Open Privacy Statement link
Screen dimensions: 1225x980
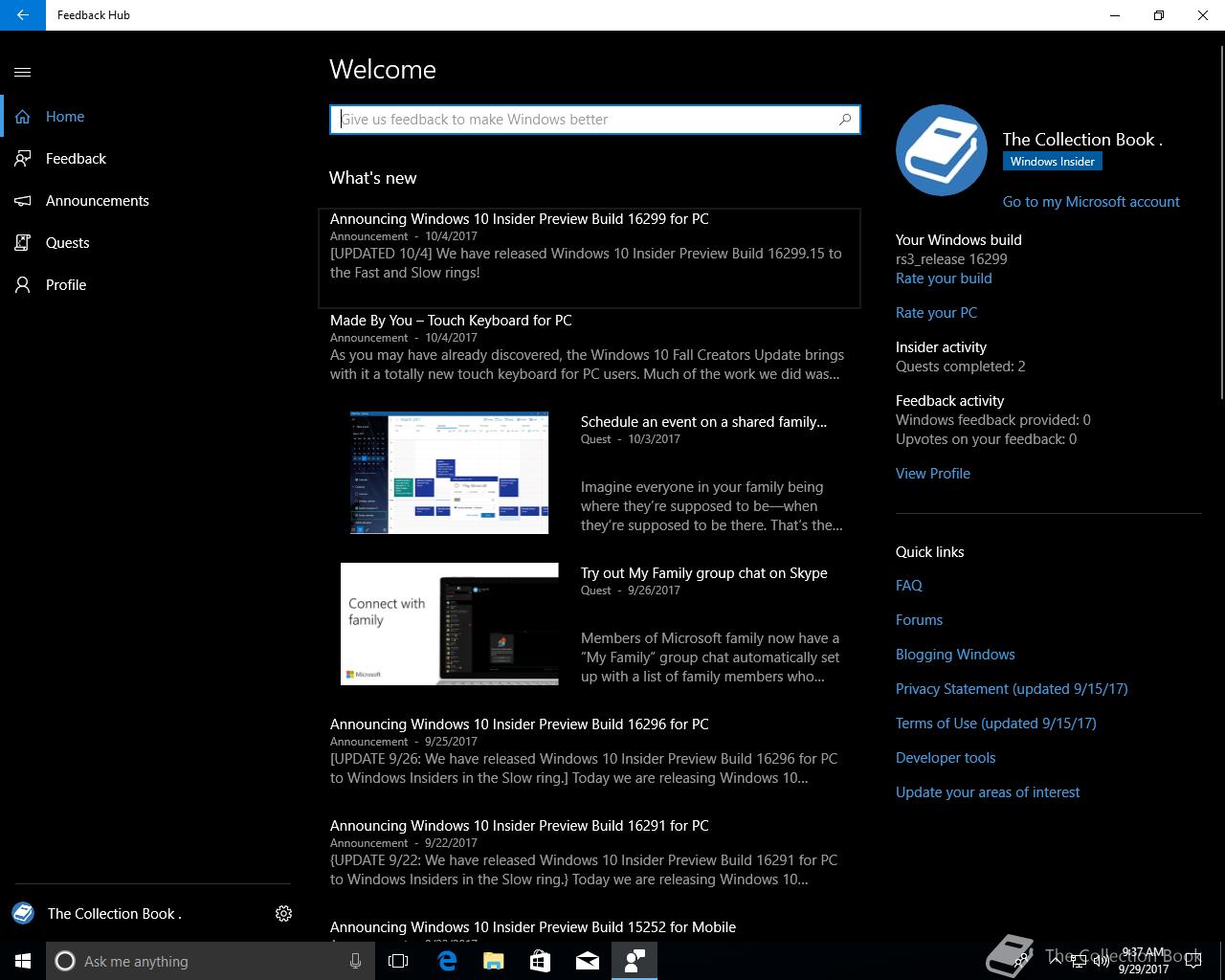[x=1012, y=689]
